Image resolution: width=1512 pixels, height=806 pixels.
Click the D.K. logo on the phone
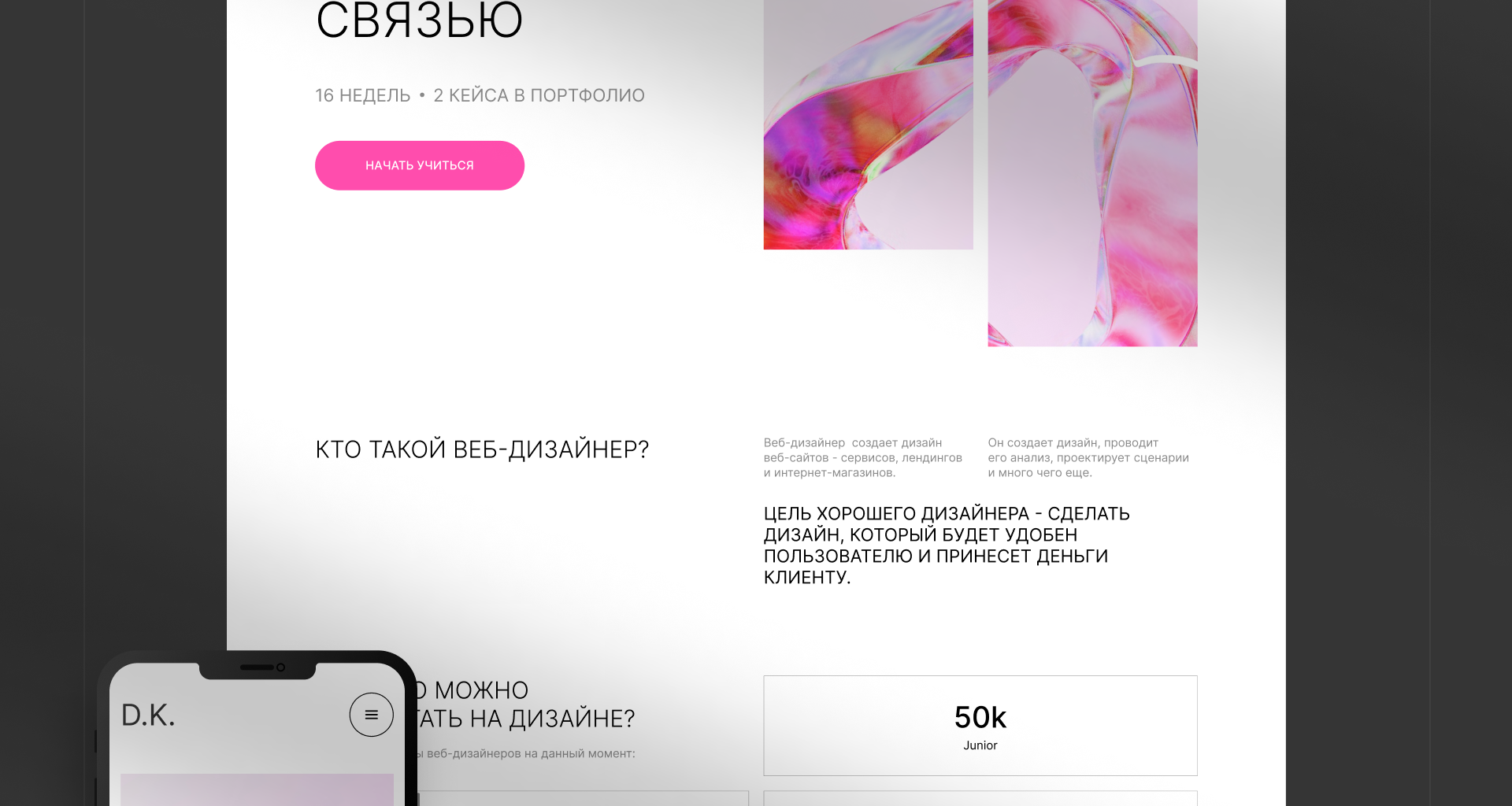pos(148,715)
